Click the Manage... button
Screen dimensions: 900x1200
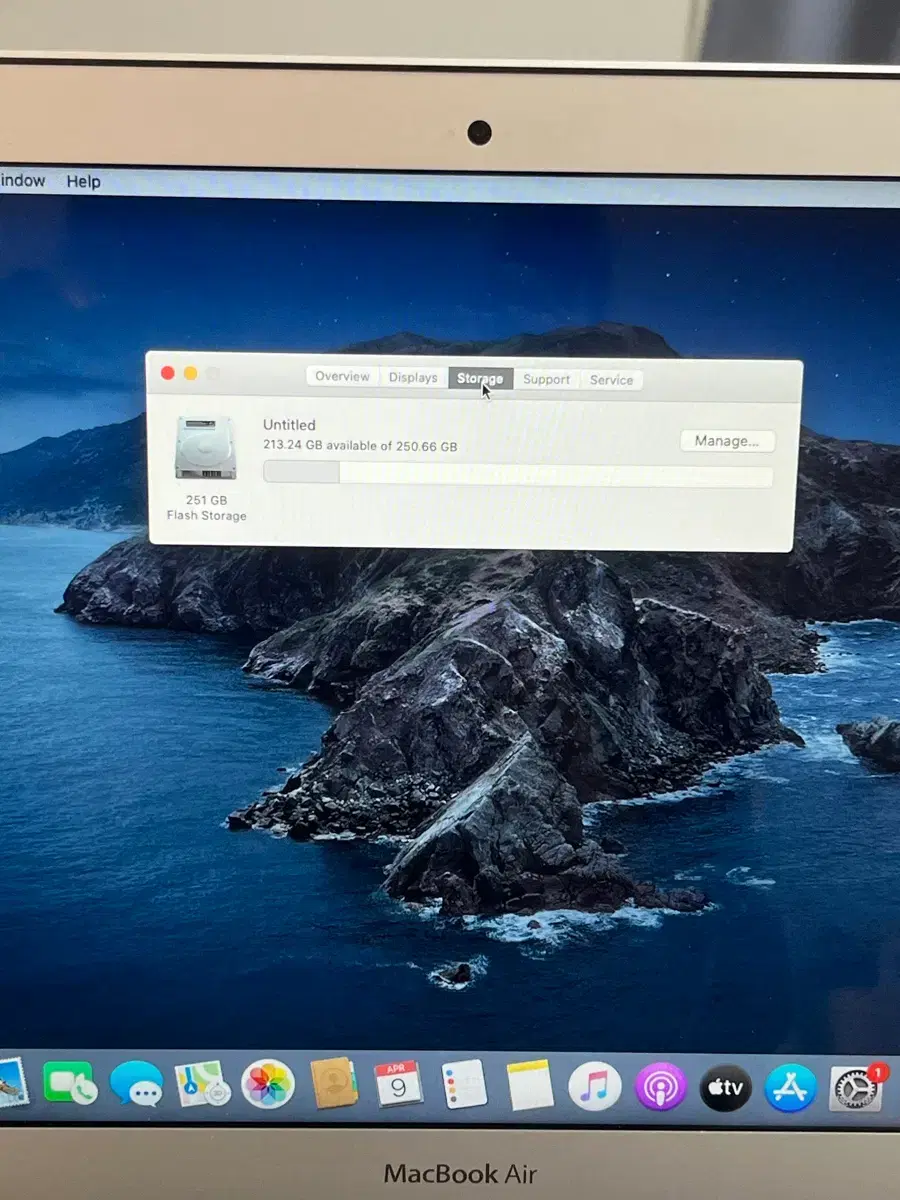pos(727,441)
